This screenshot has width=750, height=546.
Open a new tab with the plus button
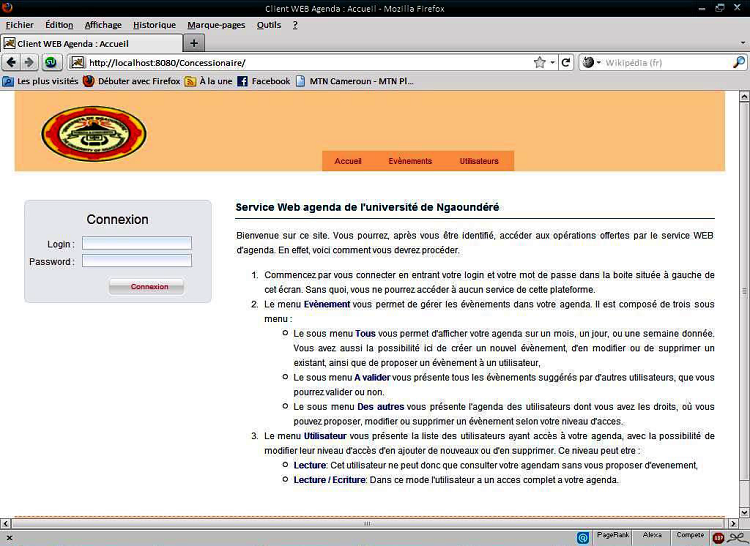coord(195,43)
